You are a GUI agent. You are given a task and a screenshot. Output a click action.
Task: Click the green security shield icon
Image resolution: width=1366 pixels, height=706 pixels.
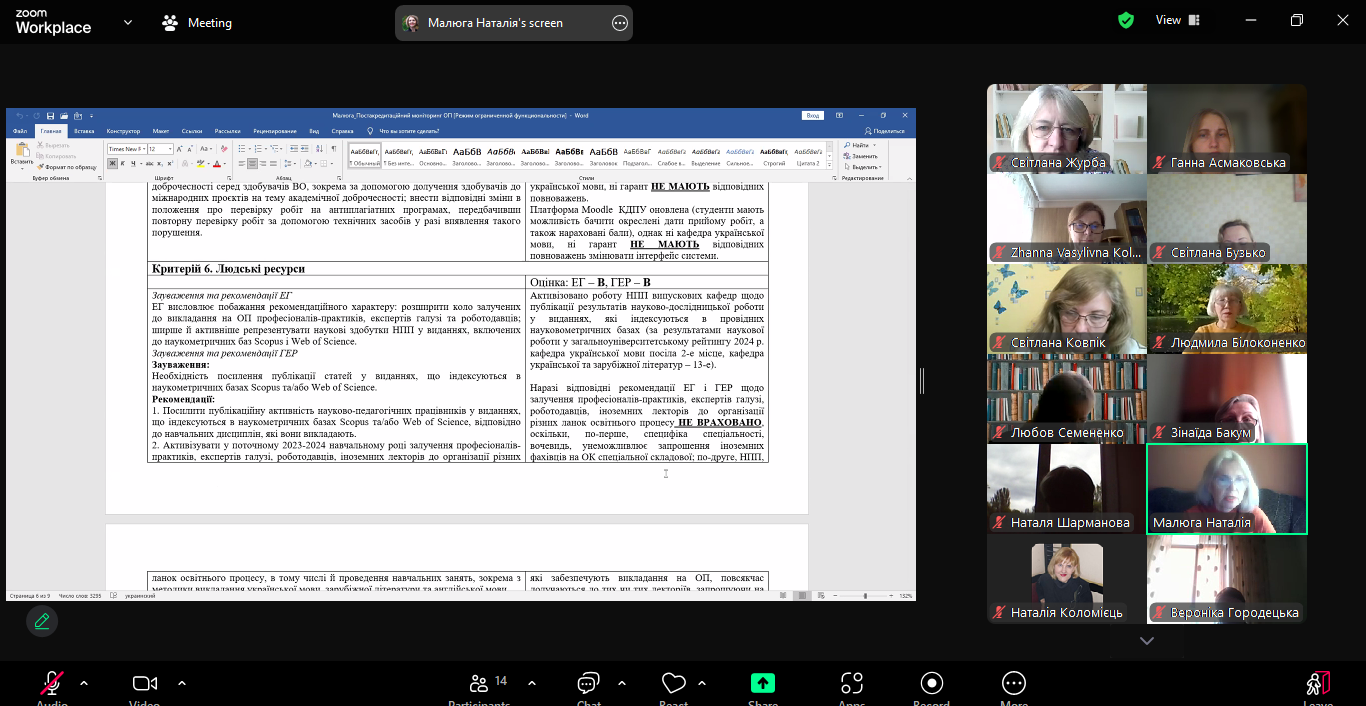[1126, 20]
